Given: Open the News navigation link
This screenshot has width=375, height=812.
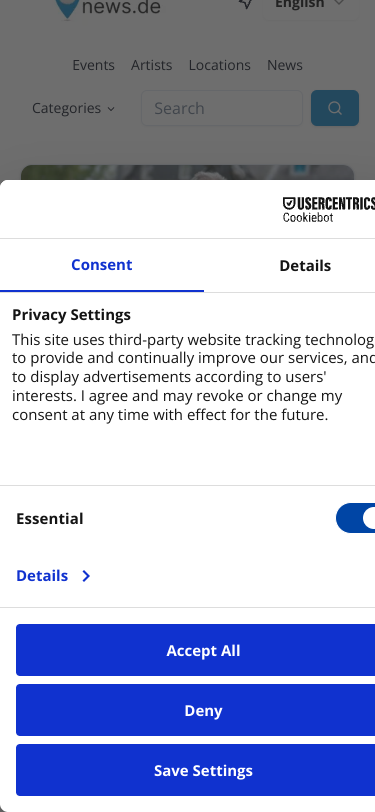Looking at the screenshot, I should [285, 65].
